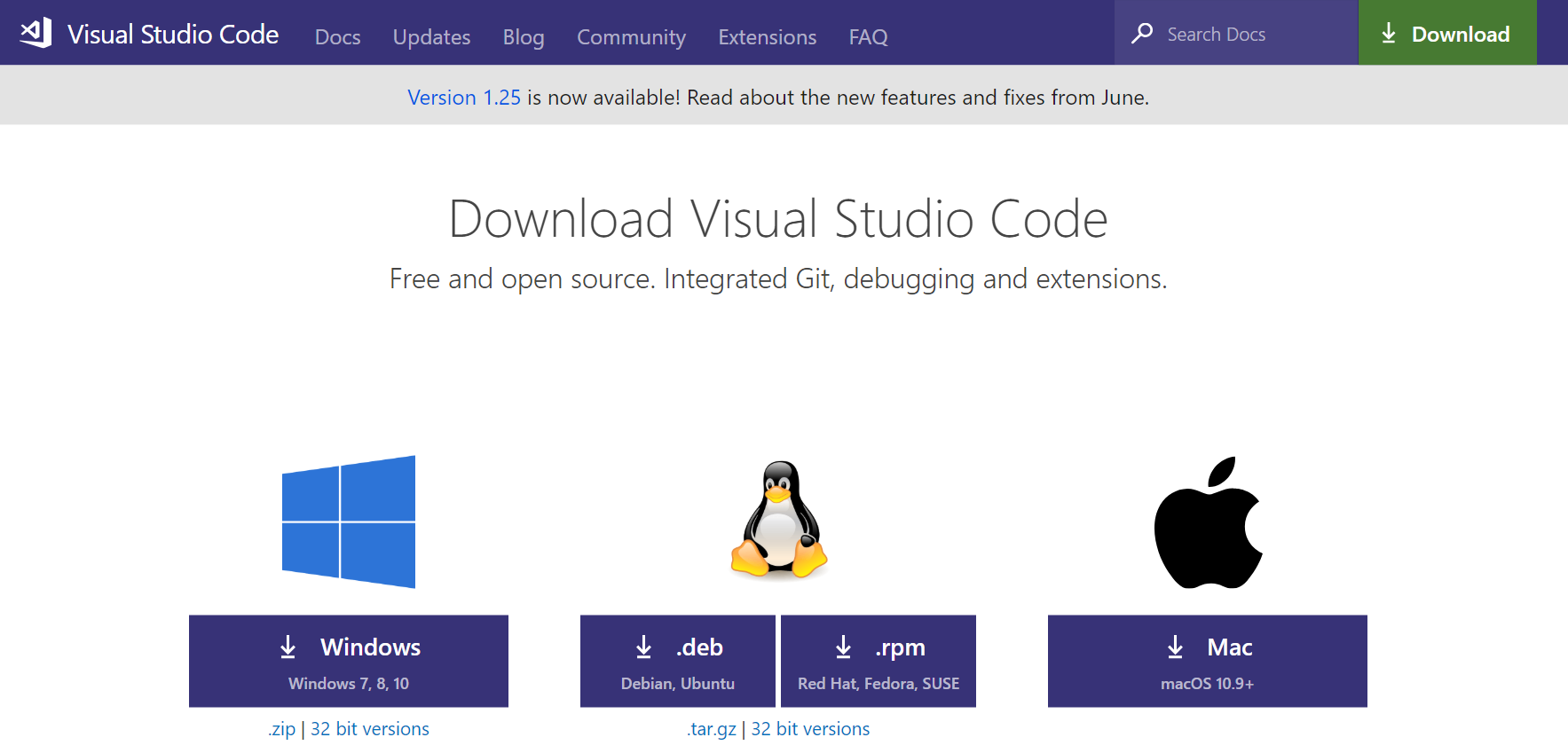Click the search magnifier icon
This screenshot has height=753, width=1568.
point(1142,34)
